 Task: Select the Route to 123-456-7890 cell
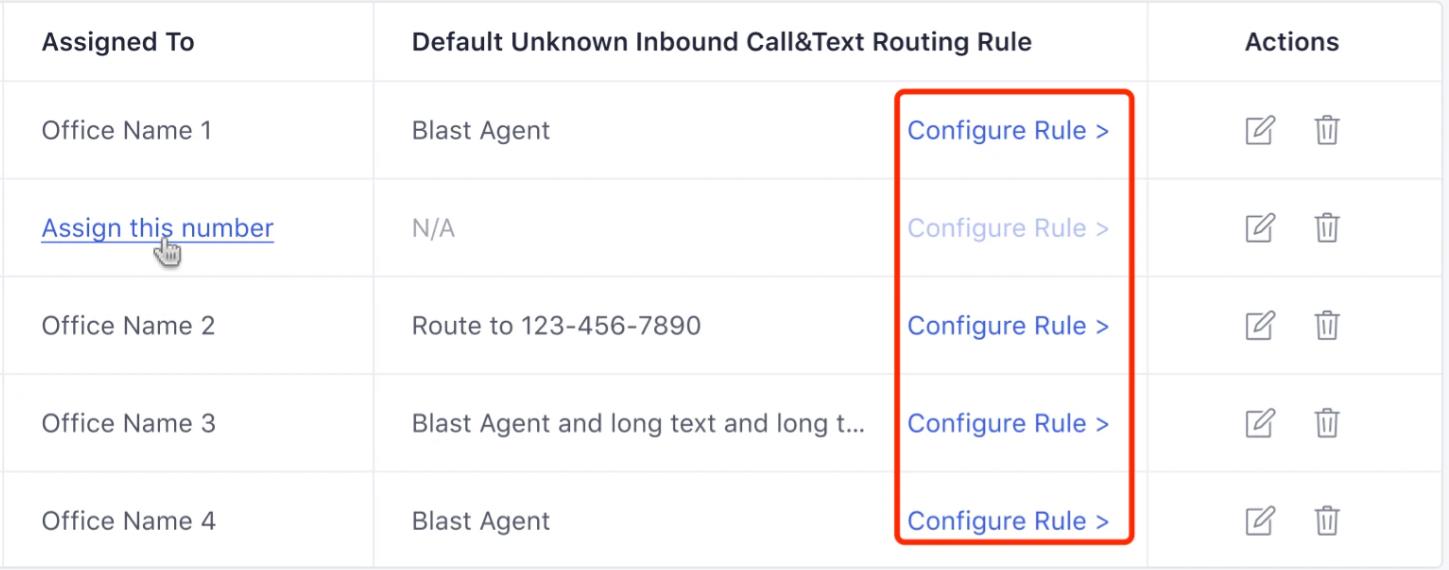tap(556, 326)
